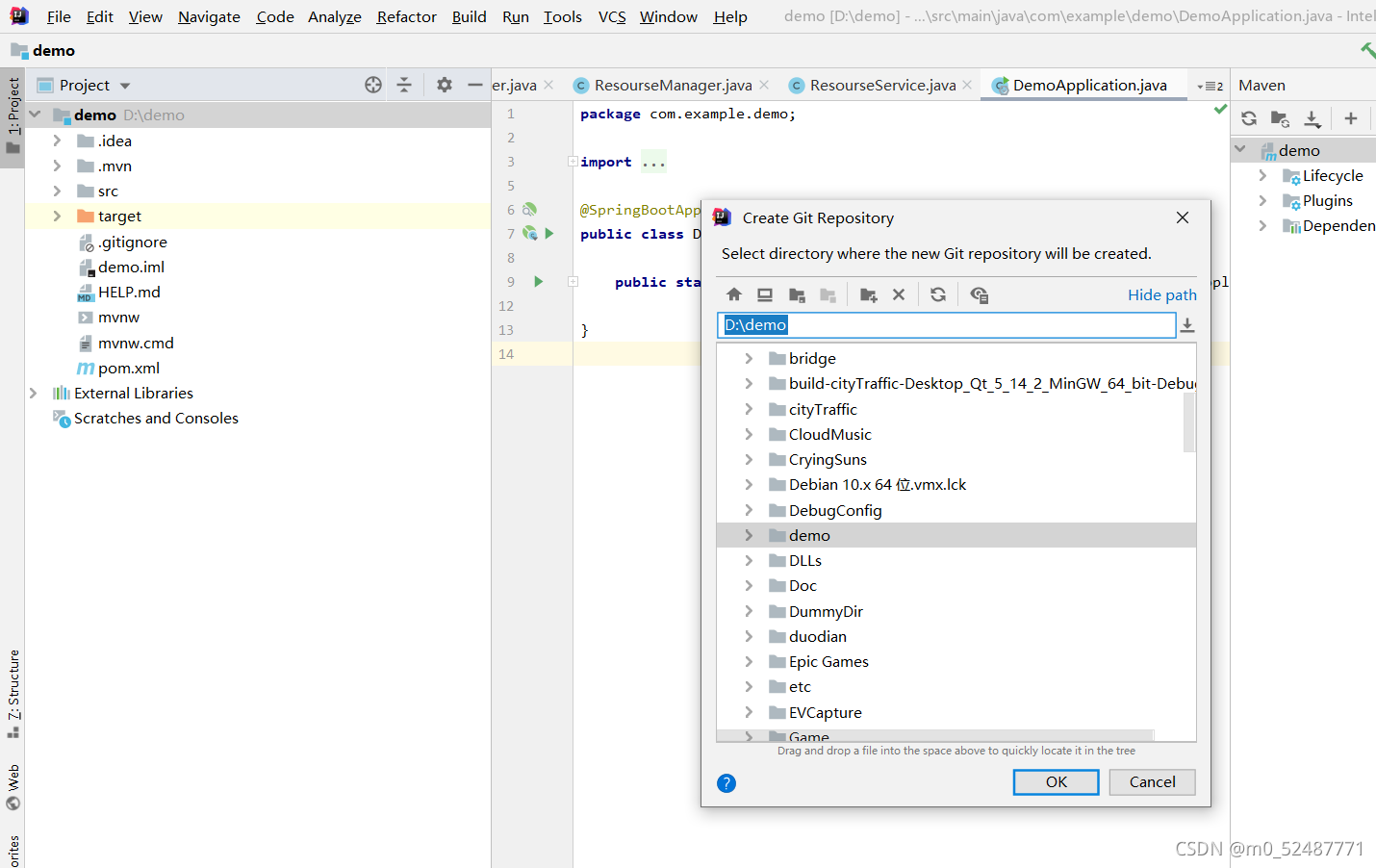Hide the Project tool window

pyautogui.click(x=474, y=85)
